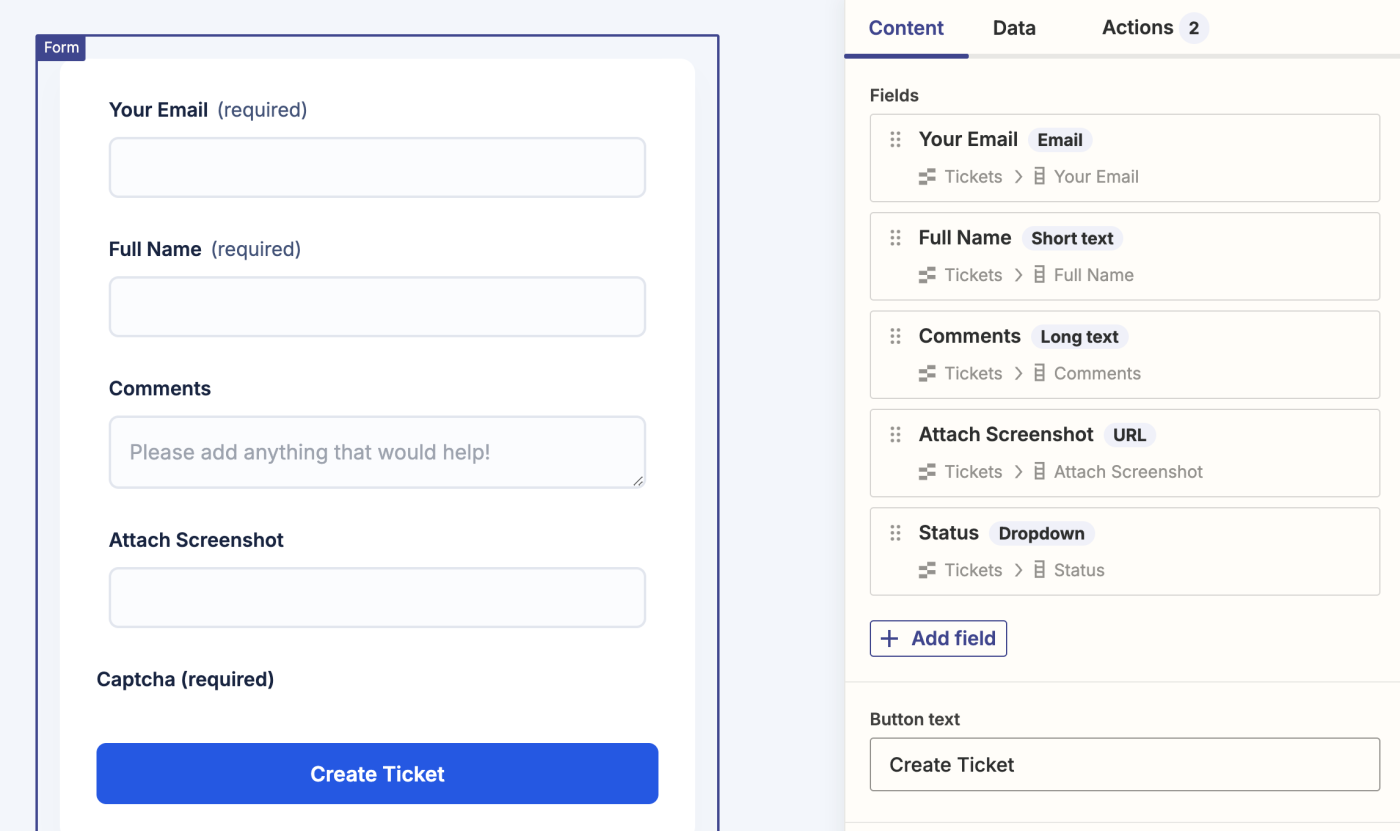Viewport: 1400px width, 831px height.
Task: Click the Status field drag handle icon
Action: pos(896,534)
